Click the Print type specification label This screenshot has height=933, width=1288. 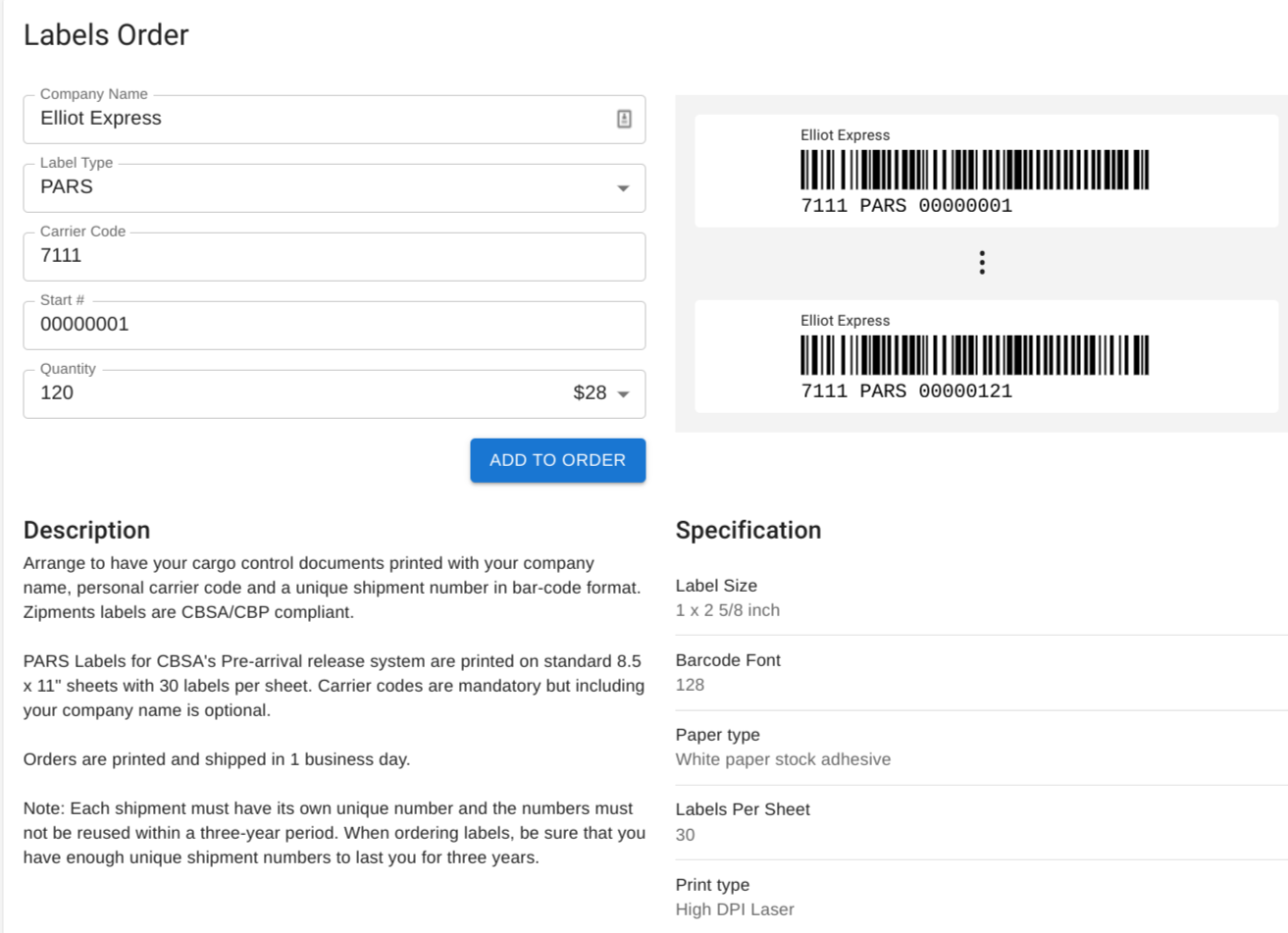tap(712, 885)
